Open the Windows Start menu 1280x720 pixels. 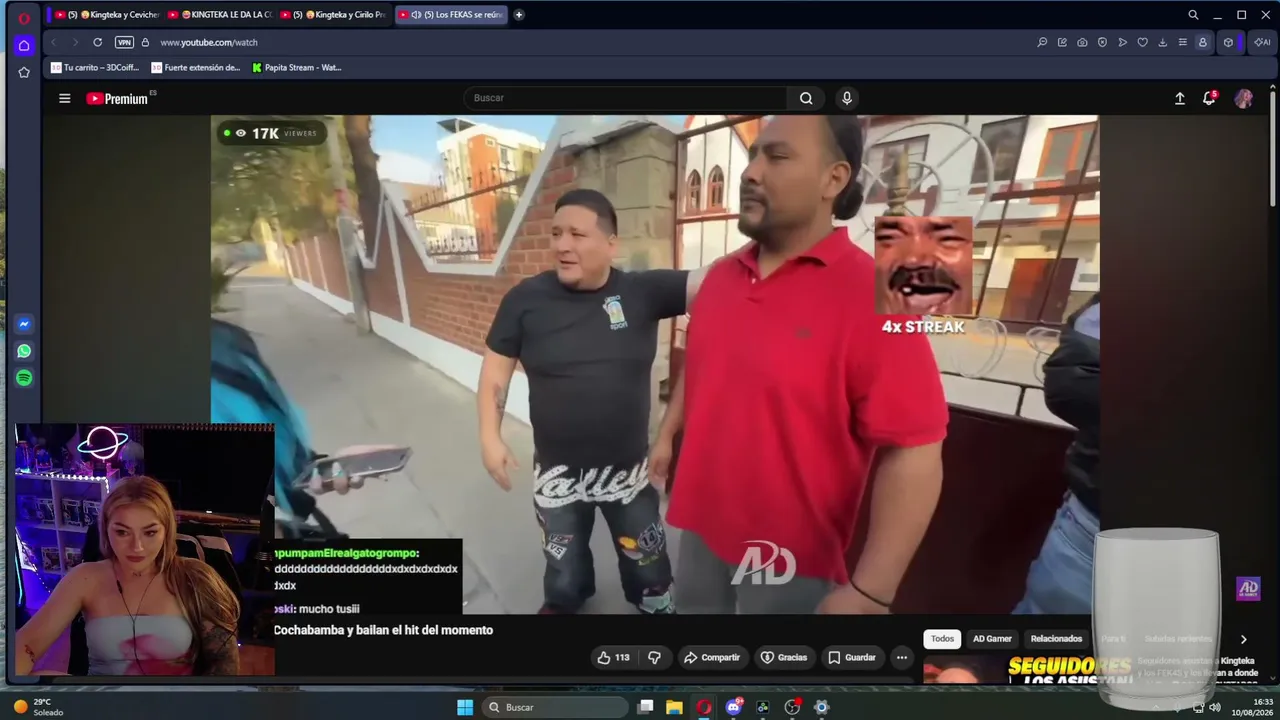(x=465, y=707)
